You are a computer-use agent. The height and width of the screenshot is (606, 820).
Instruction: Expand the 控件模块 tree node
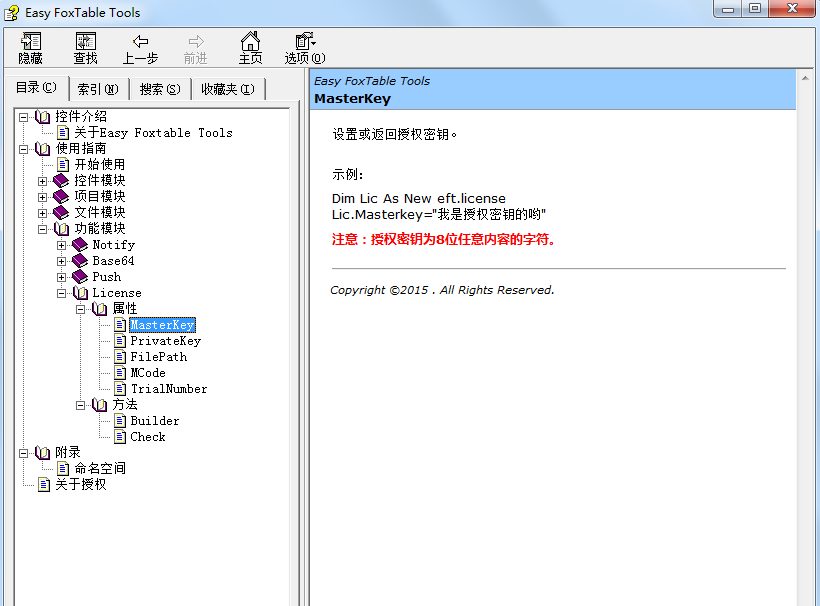(x=42, y=181)
